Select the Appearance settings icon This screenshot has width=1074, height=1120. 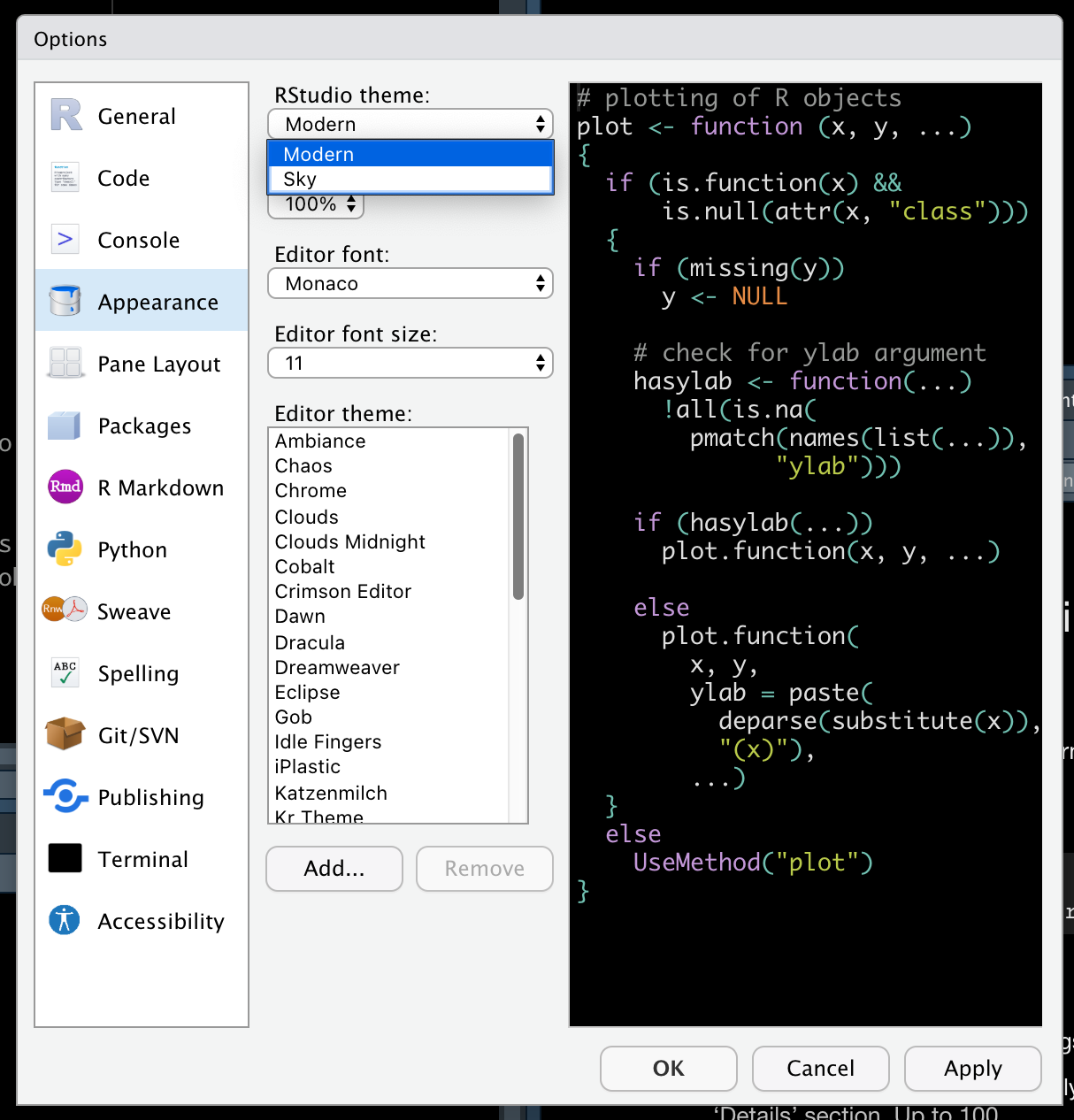[65, 302]
